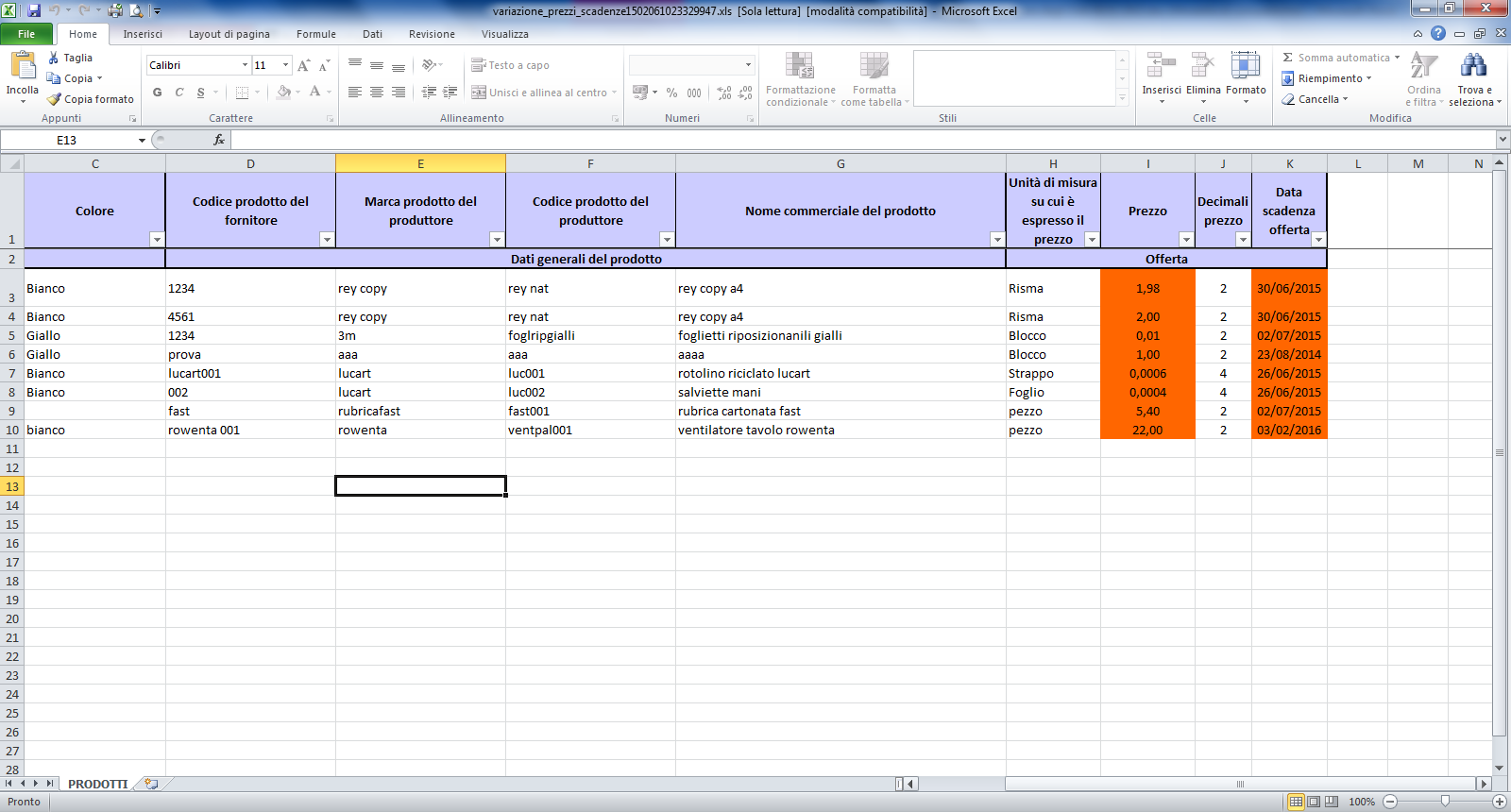Open Trova e seleziona binoculars
Viewport: 1511px width, 812px height.
click(x=1474, y=79)
